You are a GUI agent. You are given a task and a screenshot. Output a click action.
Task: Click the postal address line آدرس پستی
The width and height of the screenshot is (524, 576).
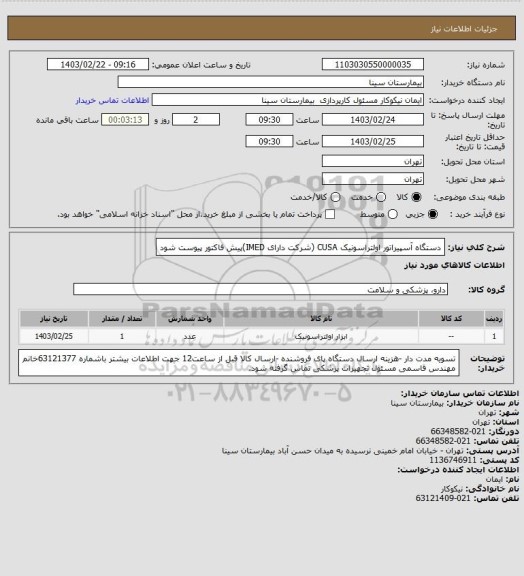point(370,450)
